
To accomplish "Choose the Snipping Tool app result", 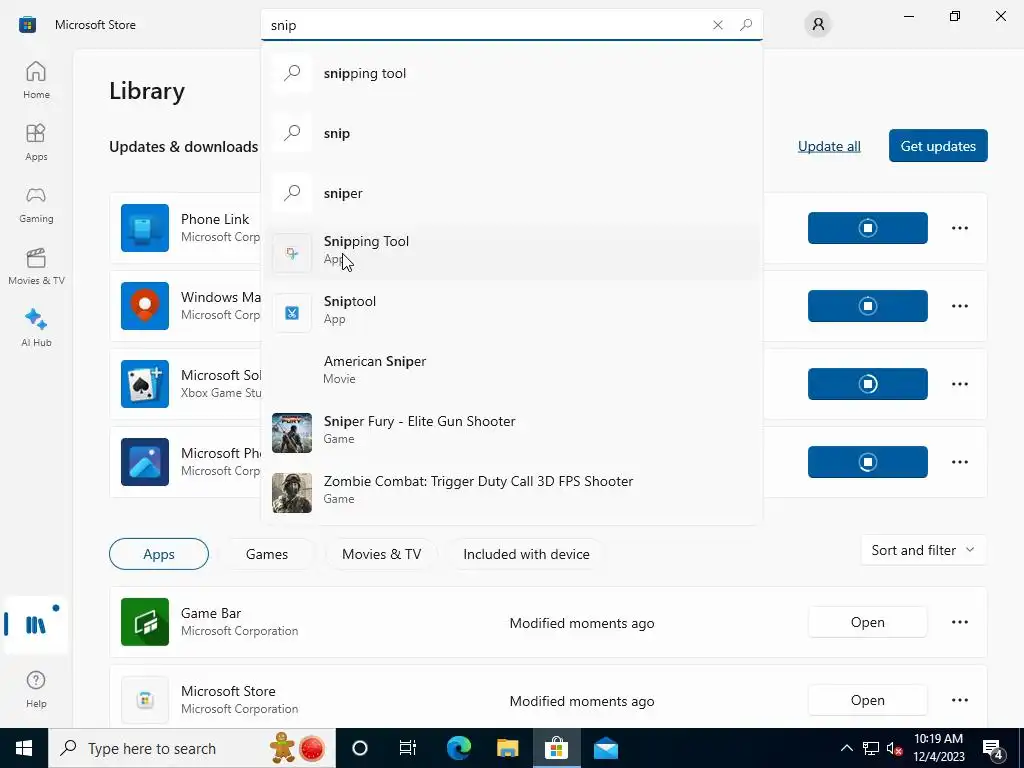I will pos(511,253).
